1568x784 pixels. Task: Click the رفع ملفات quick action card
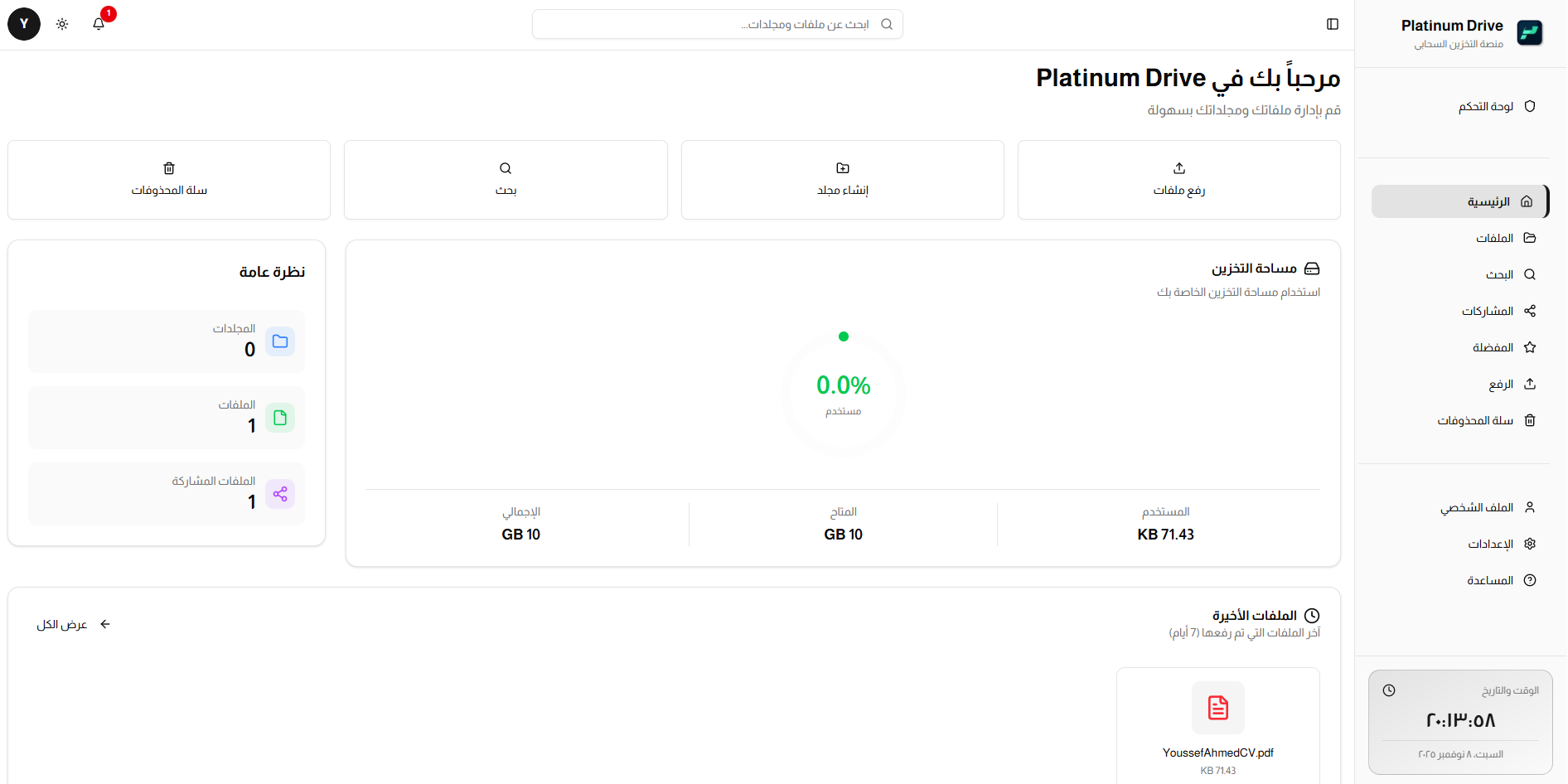(1178, 180)
